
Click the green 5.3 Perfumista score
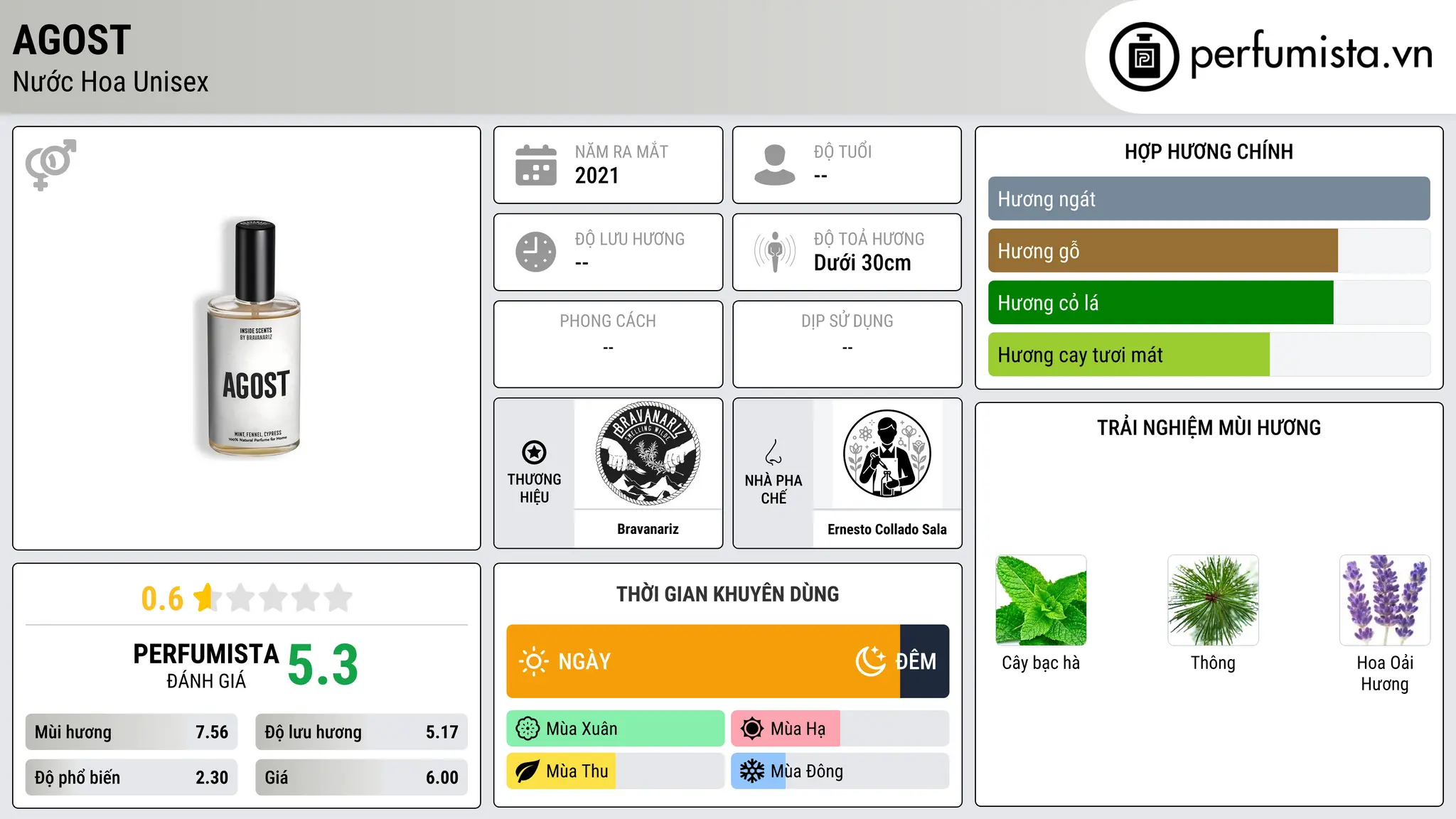(323, 665)
